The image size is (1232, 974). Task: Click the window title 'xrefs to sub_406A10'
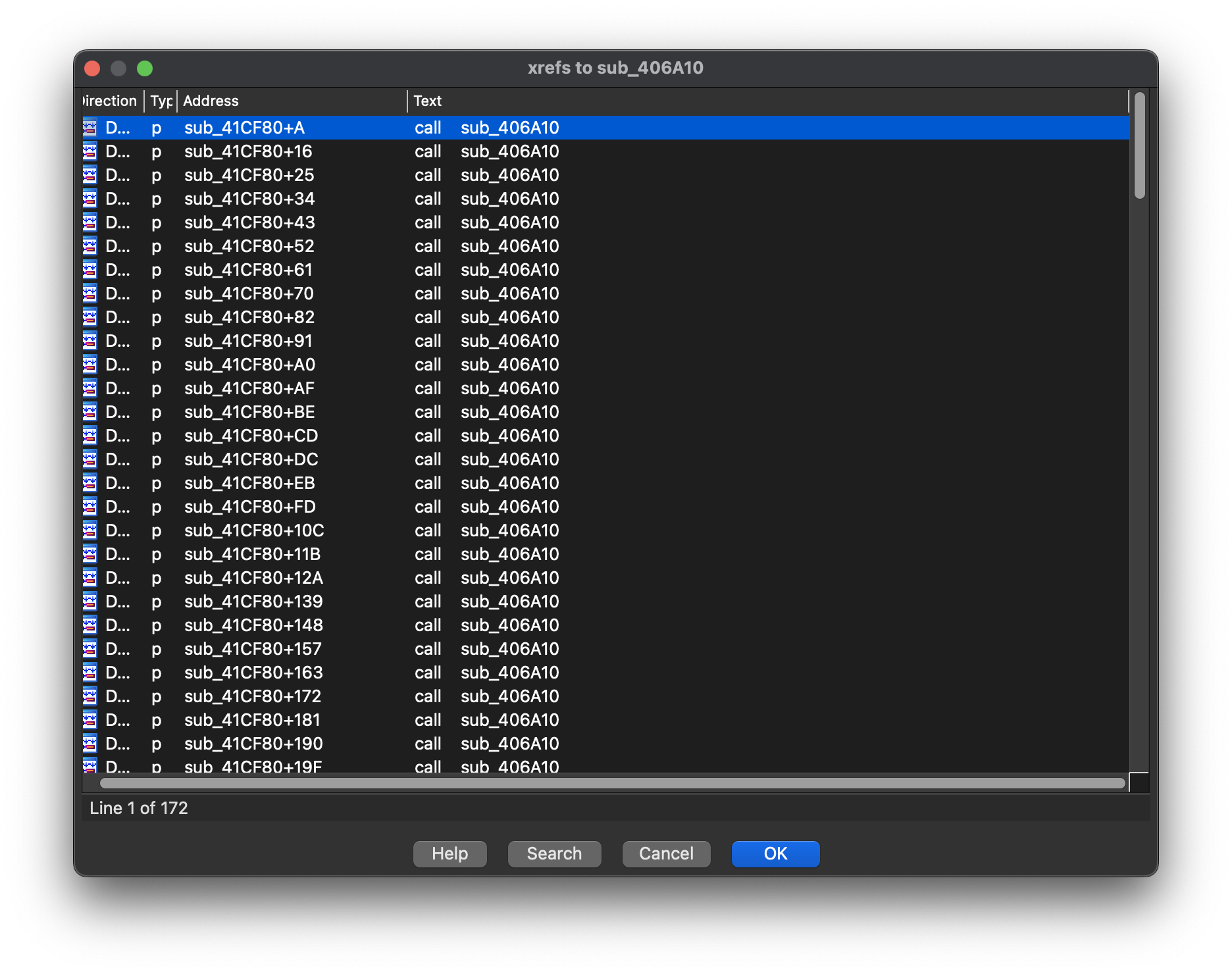tap(615, 68)
